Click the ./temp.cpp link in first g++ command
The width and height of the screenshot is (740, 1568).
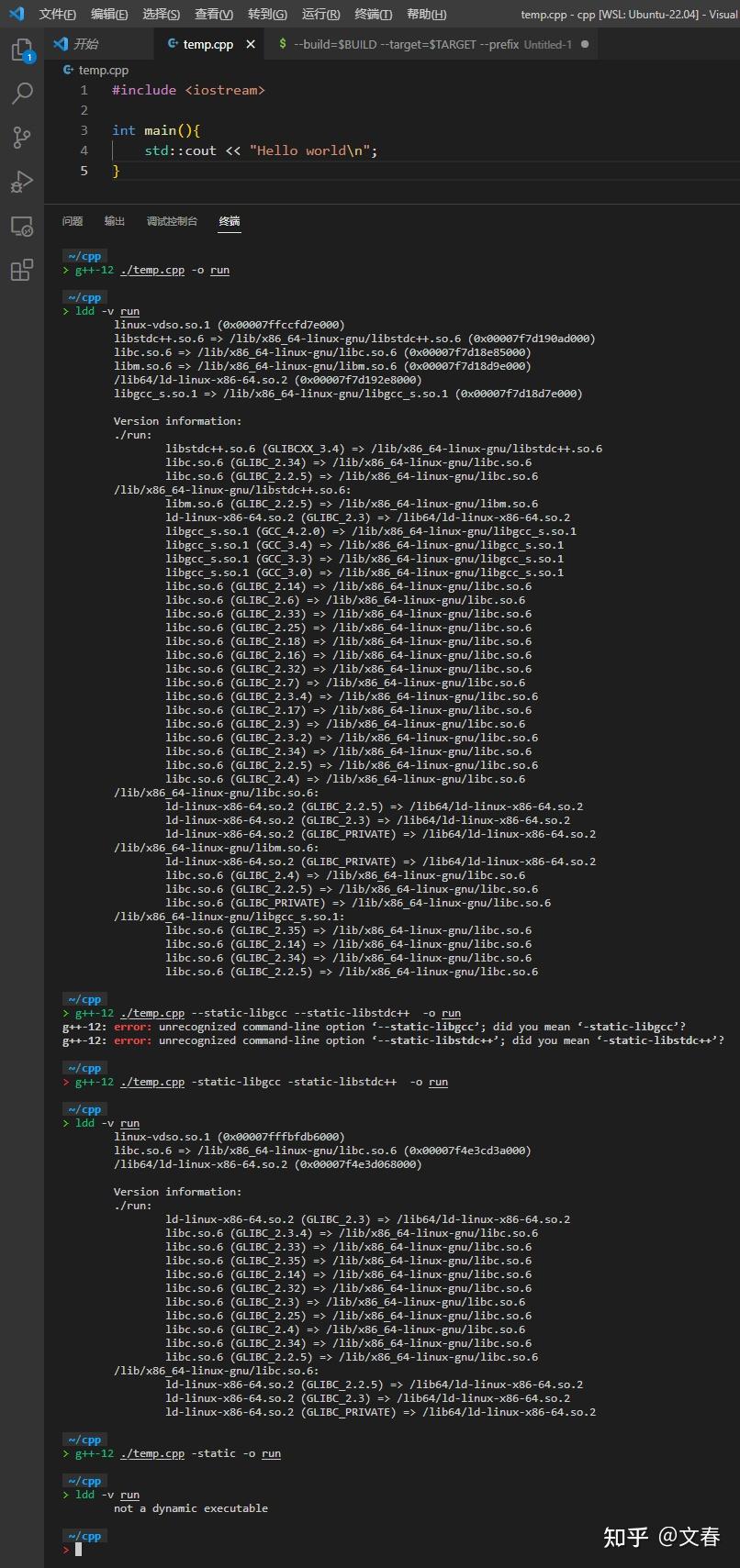point(152,270)
